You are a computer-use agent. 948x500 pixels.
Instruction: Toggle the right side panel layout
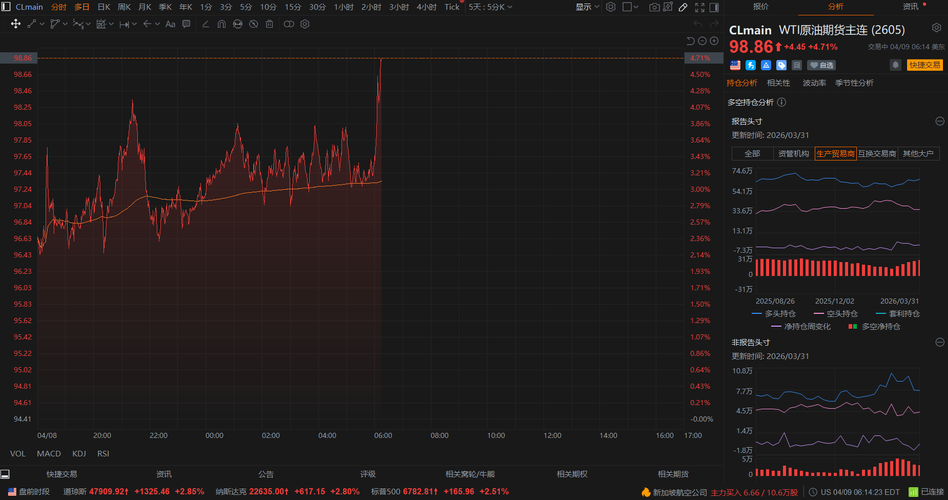(x=714, y=7)
